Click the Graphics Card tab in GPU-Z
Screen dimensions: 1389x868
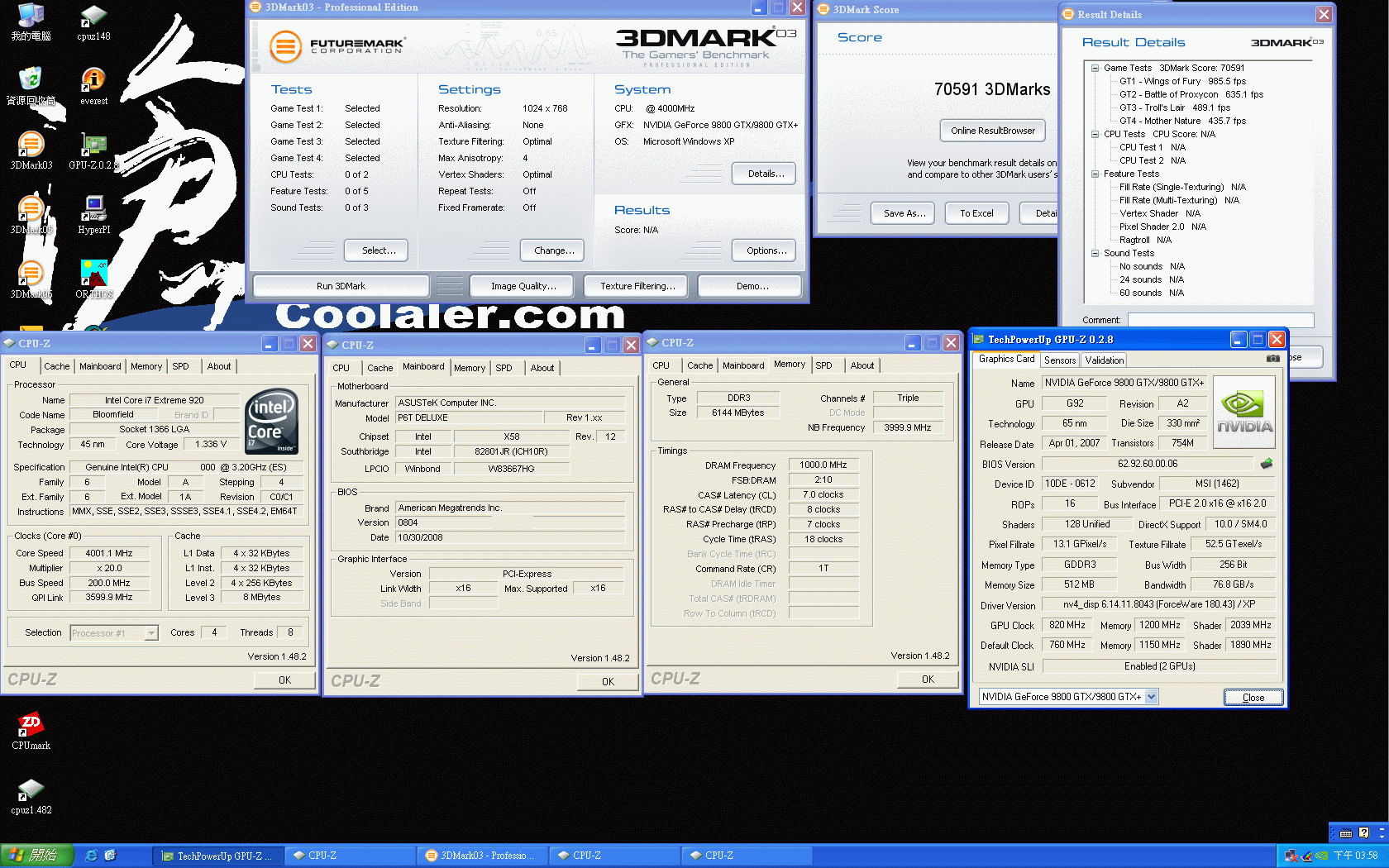coord(1006,359)
